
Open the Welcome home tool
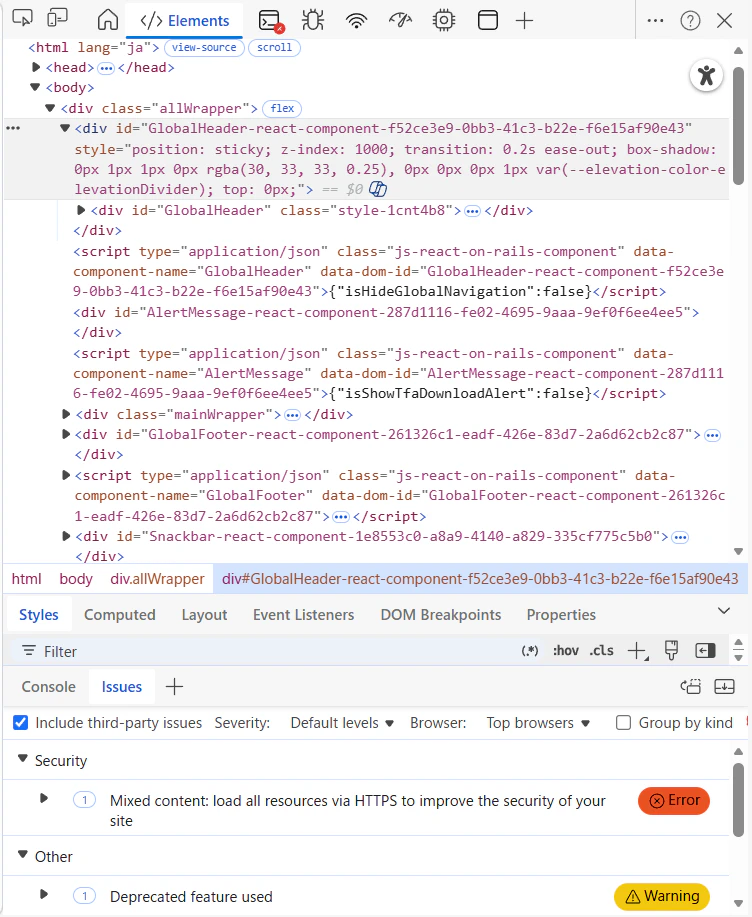(x=108, y=20)
